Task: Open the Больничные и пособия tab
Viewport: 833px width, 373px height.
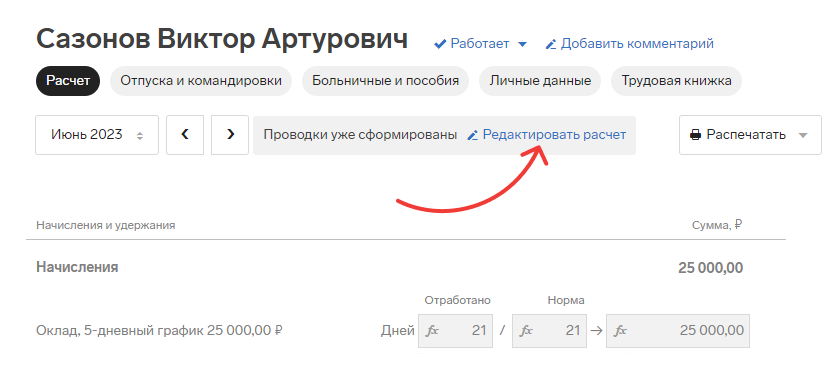Action: tap(385, 81)
